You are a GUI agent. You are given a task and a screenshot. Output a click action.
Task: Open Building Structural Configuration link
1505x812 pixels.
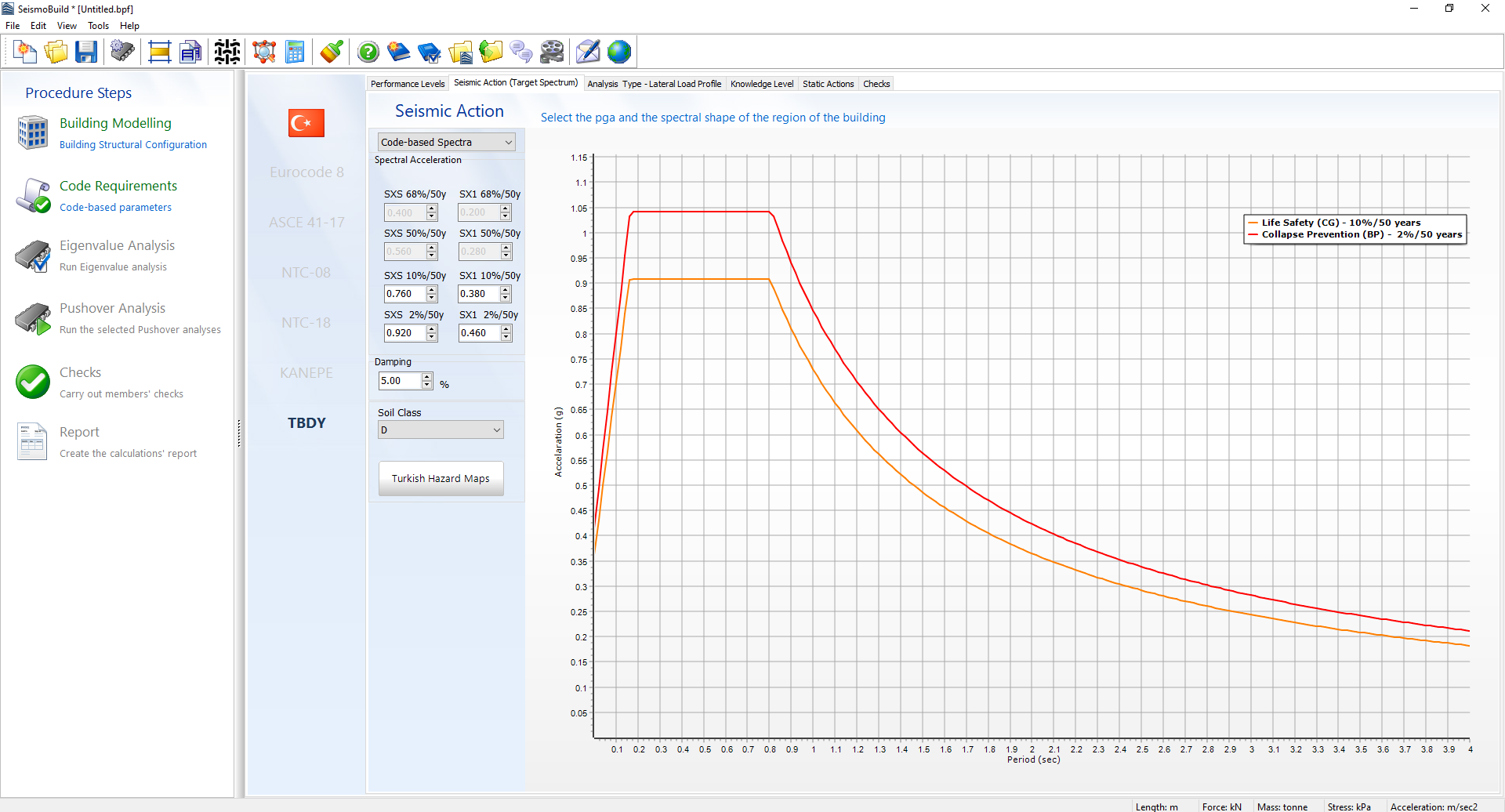point(133,145)
